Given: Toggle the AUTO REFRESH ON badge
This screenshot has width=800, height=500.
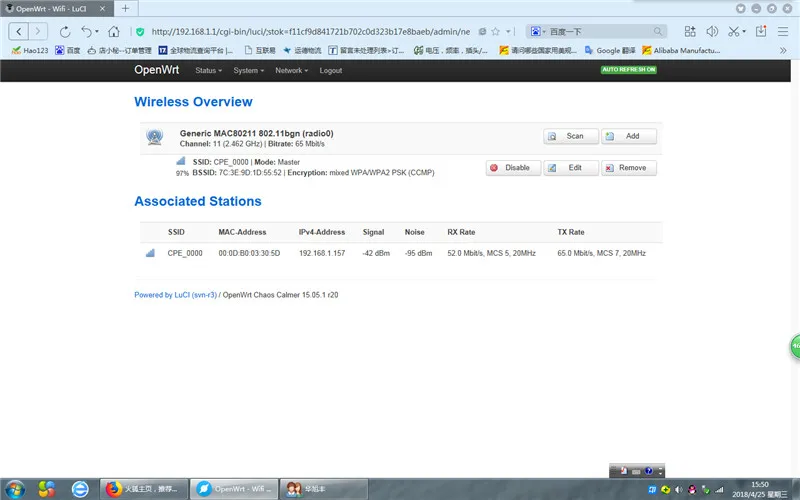Looking at the screenshot, I should click(629, 69).
